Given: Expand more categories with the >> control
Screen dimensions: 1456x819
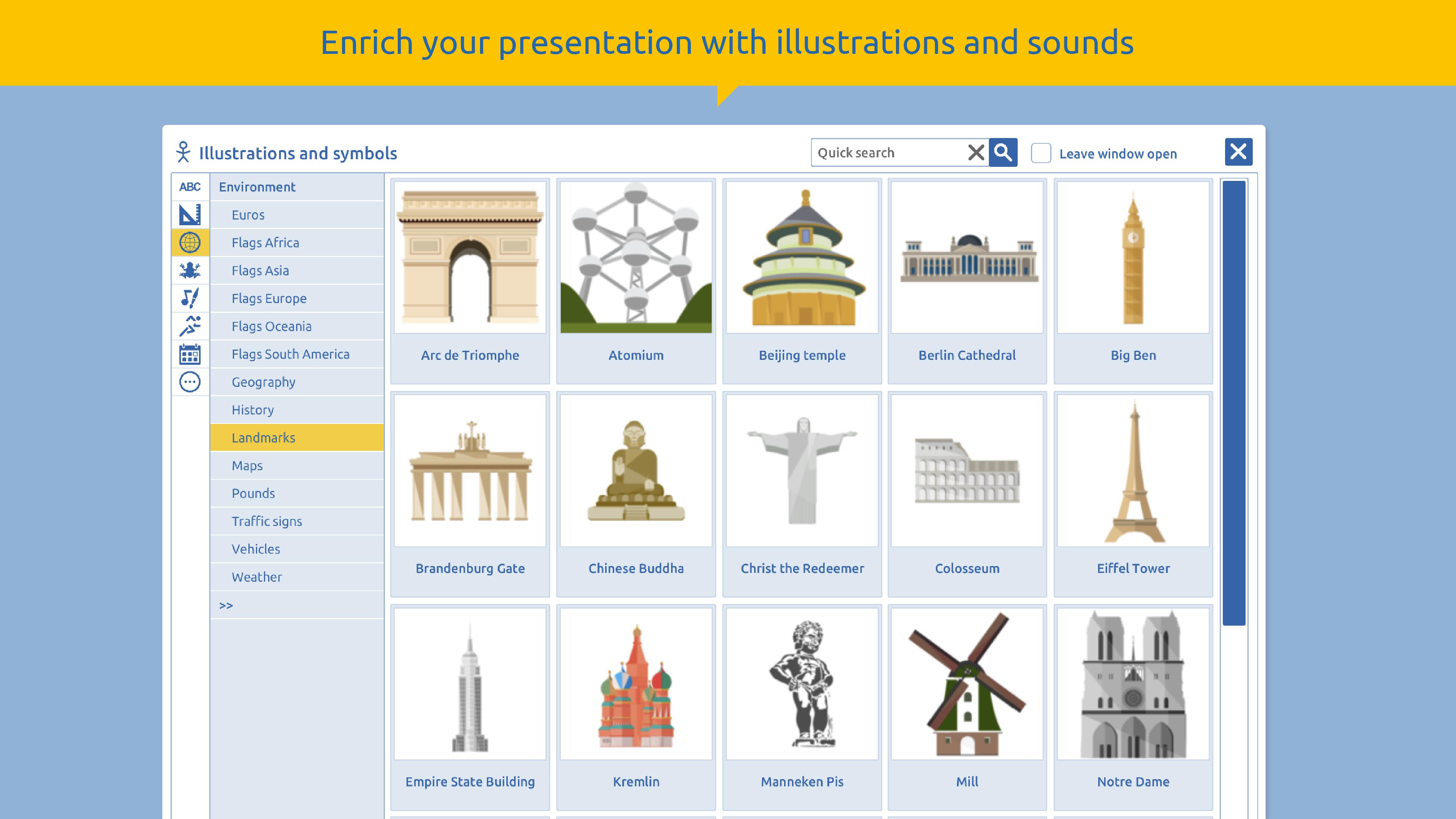Looking at the screenshot, I should pyautogui.click(x=227, y=605).
